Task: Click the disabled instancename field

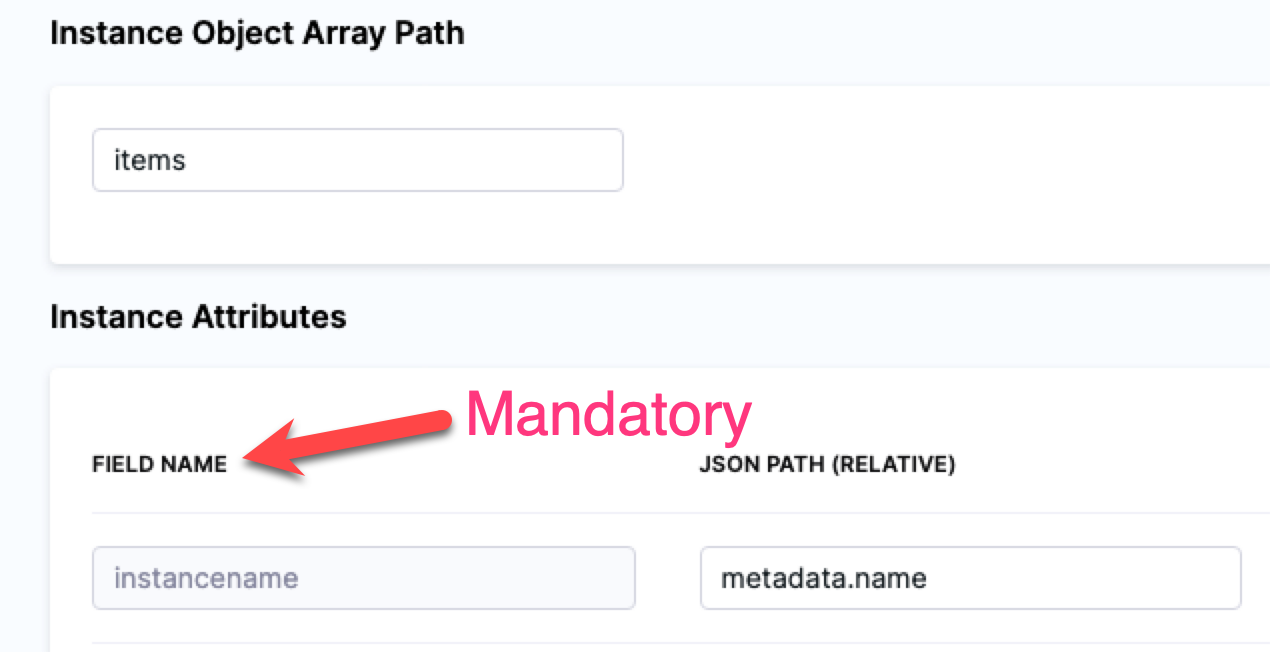Action: tap(363, 578)
